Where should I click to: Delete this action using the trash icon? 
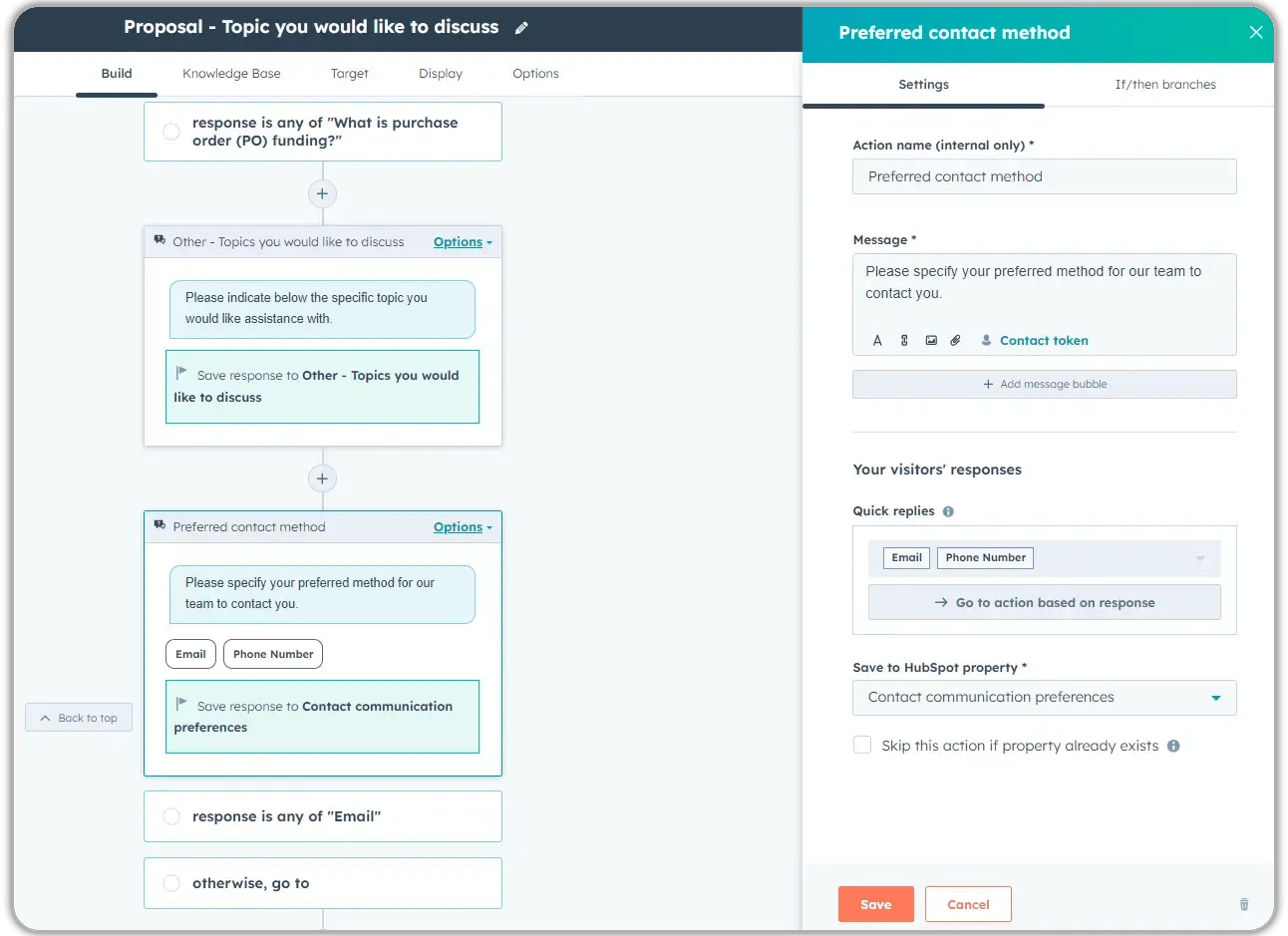(1243, 903)
